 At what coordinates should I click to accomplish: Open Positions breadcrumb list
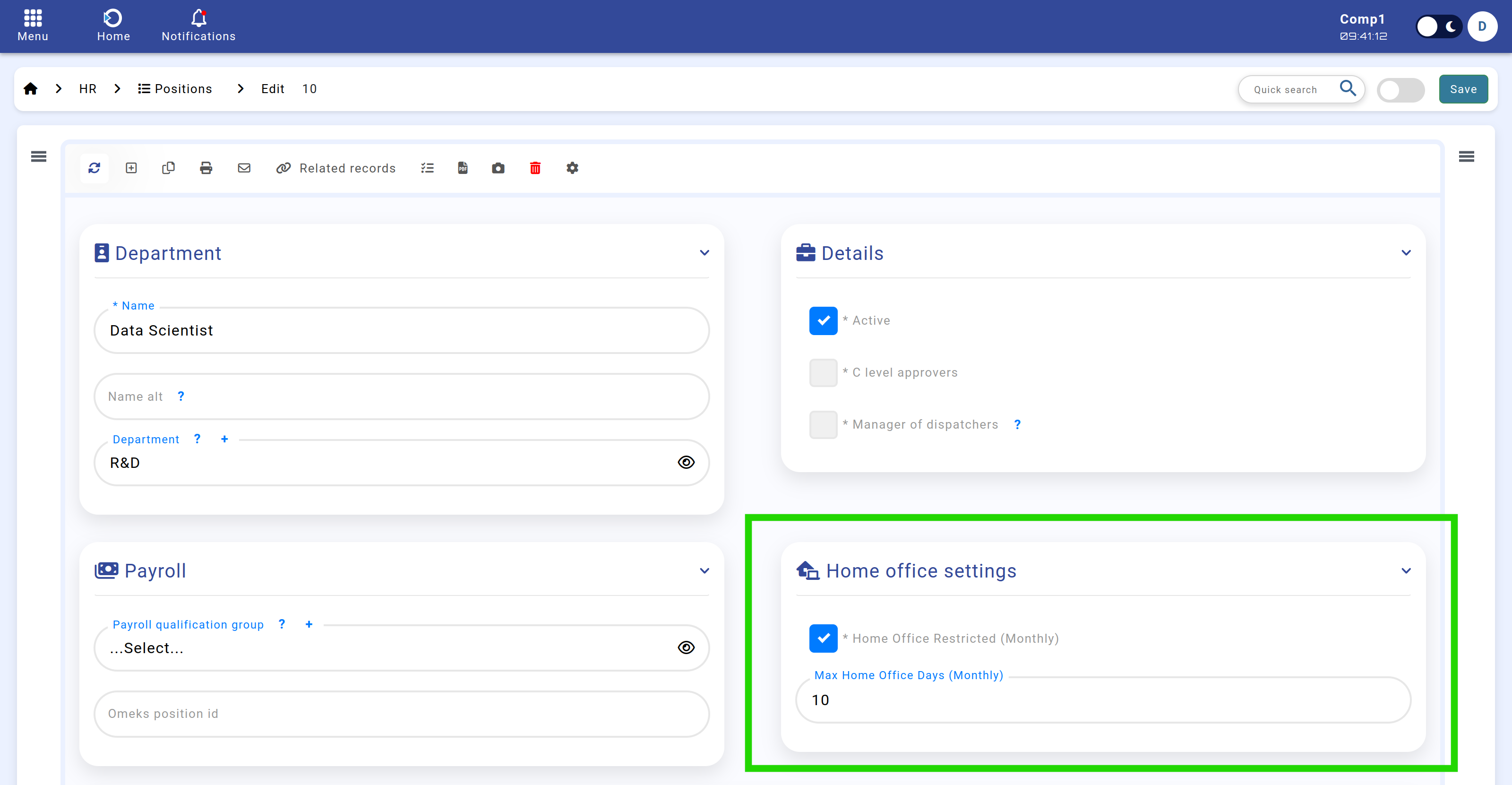(x=175, y=89)
